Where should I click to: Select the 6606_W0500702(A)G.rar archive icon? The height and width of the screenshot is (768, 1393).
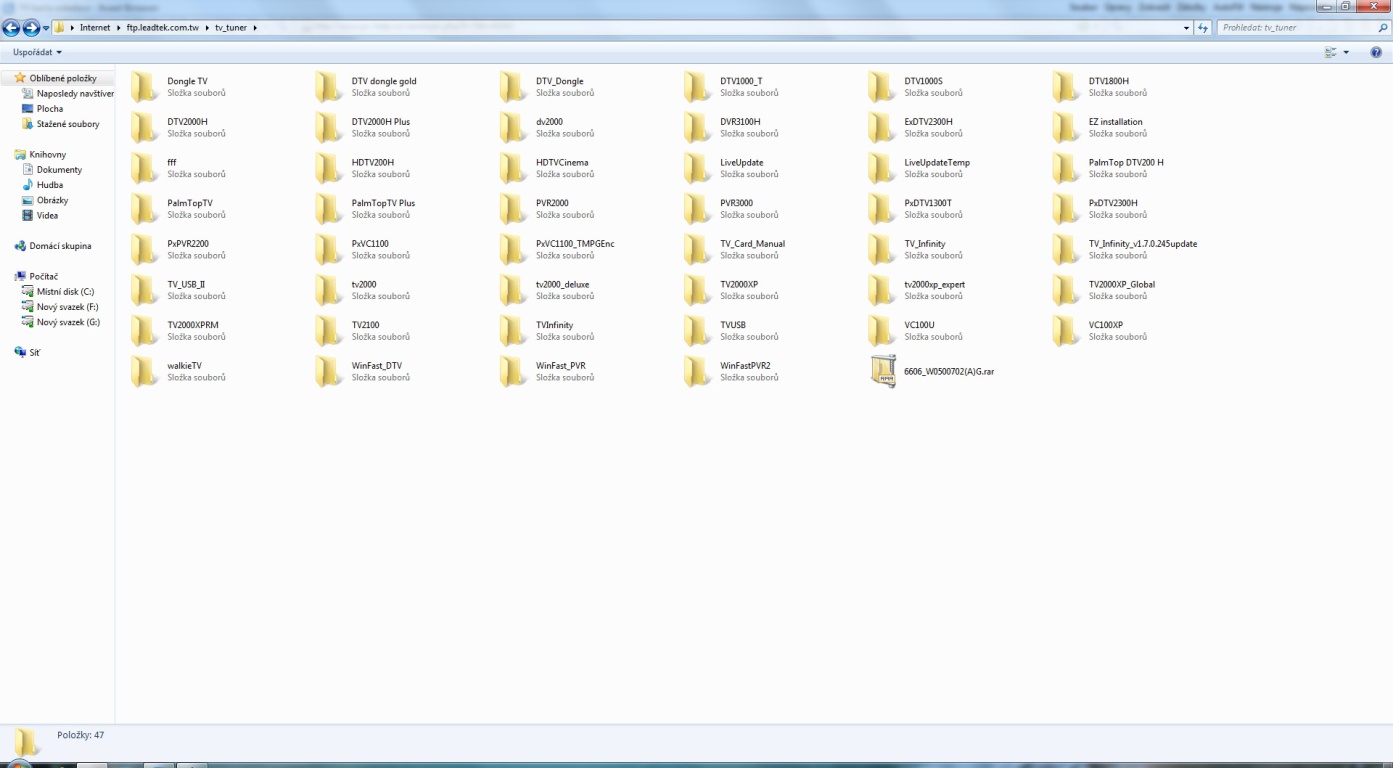[883, 371]
